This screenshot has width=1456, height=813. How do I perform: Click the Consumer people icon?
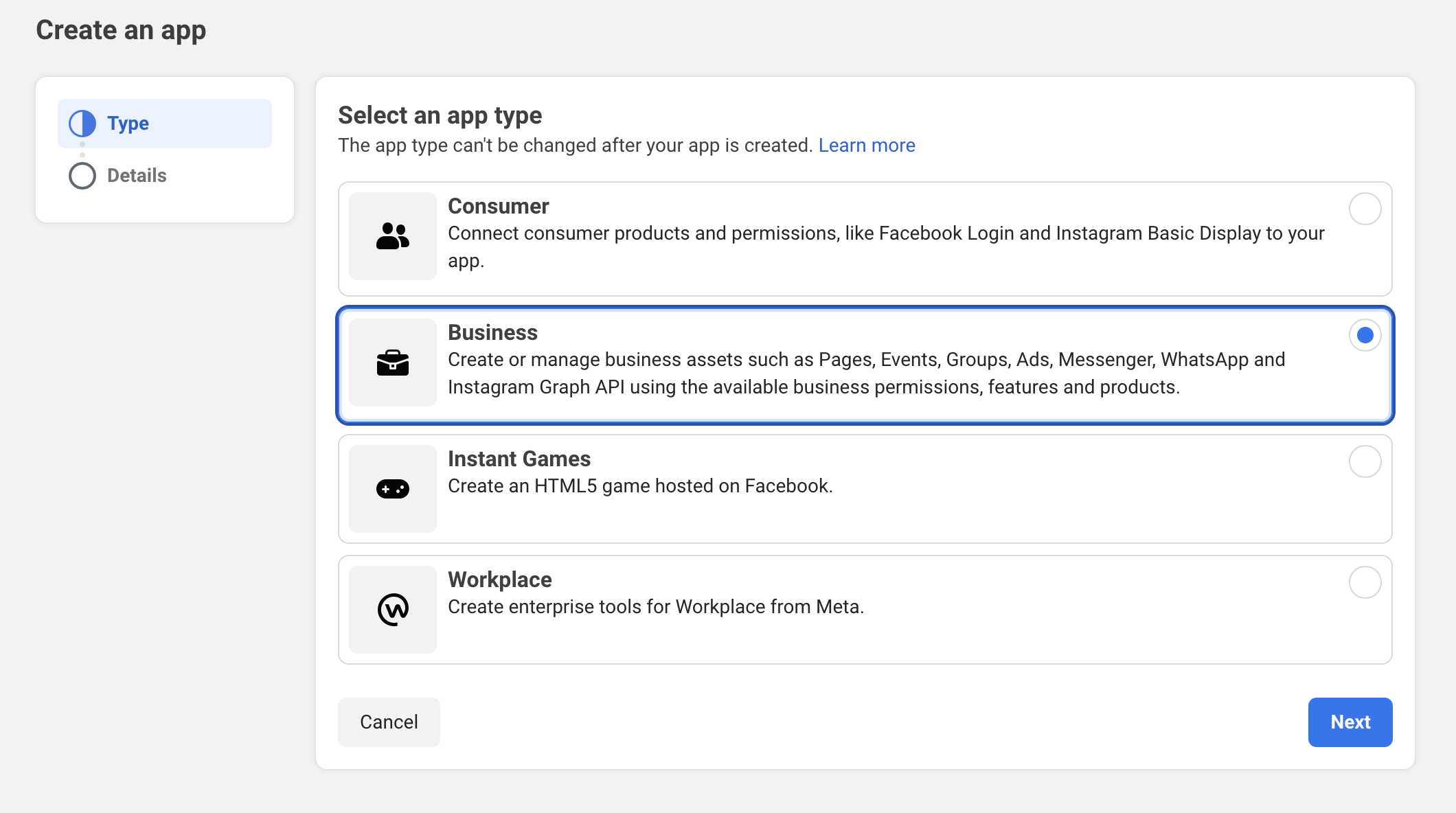tap(393, 236)
